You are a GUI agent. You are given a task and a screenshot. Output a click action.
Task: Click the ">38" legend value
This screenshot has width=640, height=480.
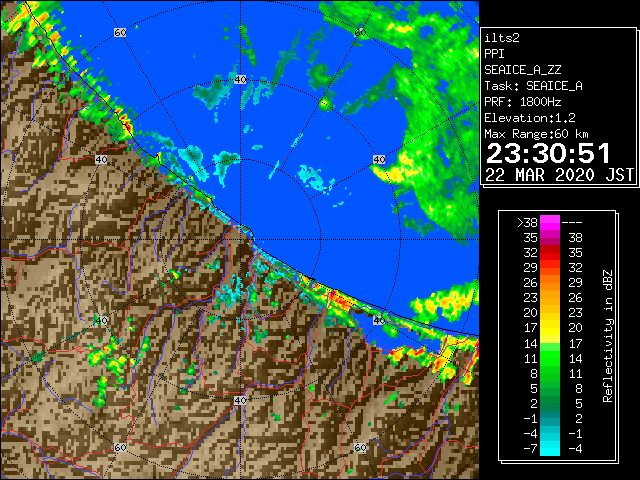(527, 222)
